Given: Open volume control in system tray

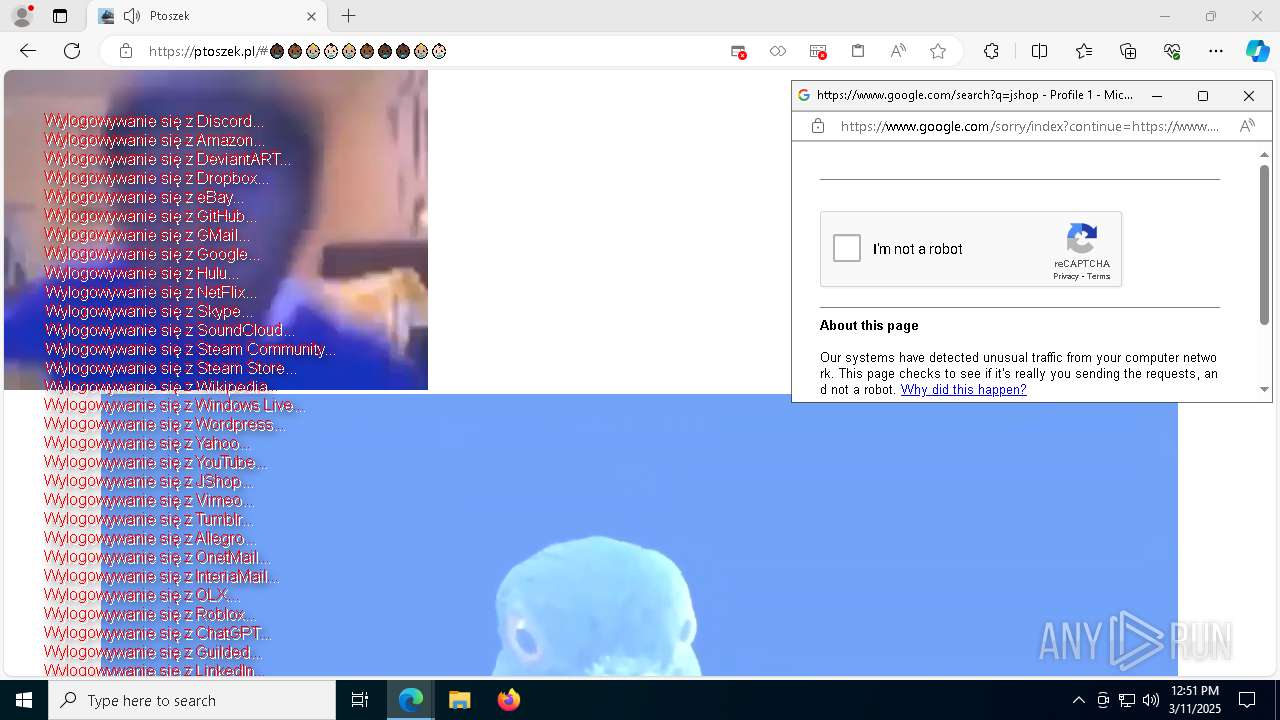Looking at the screenshot, I should point(1150,700).
